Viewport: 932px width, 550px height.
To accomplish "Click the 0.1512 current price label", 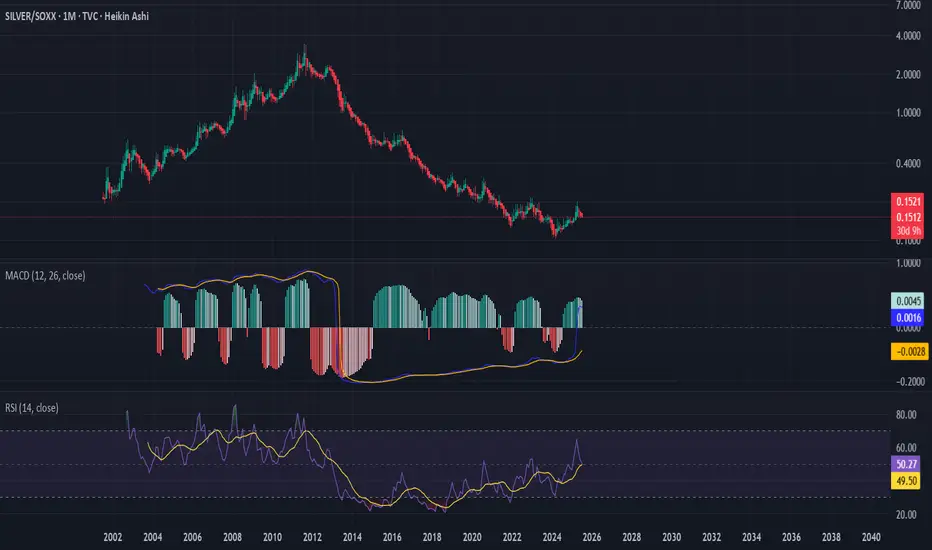I will [908, 217].
